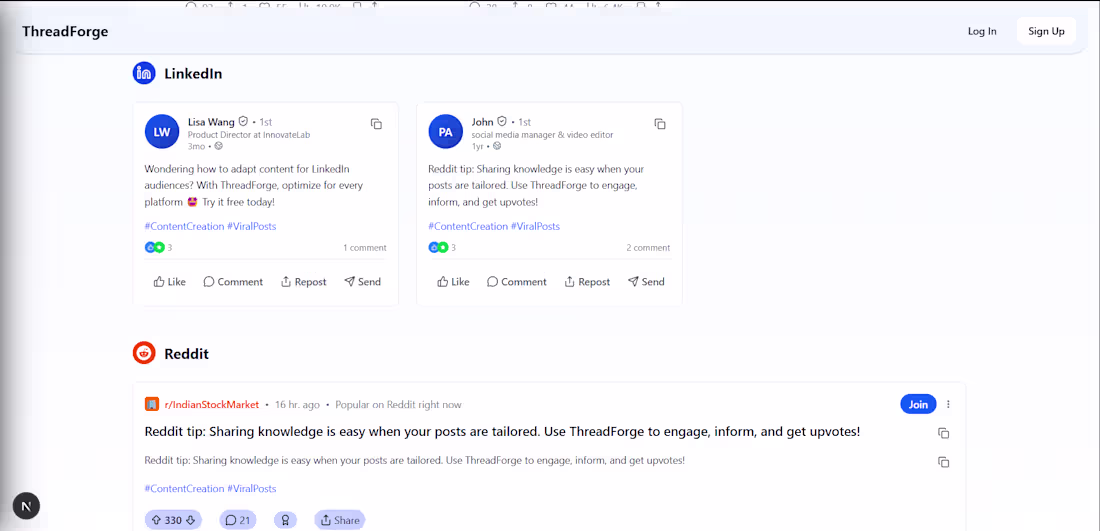Screen dimensions: 1100x531
Task: Click the Log In link
Action: [x=982, y=31]
